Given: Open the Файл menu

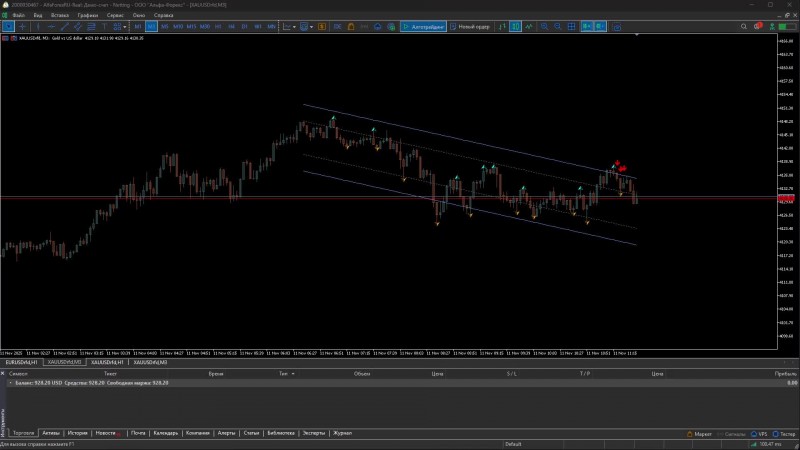Looking at the screenshot, I should click(x=18, y=15).
